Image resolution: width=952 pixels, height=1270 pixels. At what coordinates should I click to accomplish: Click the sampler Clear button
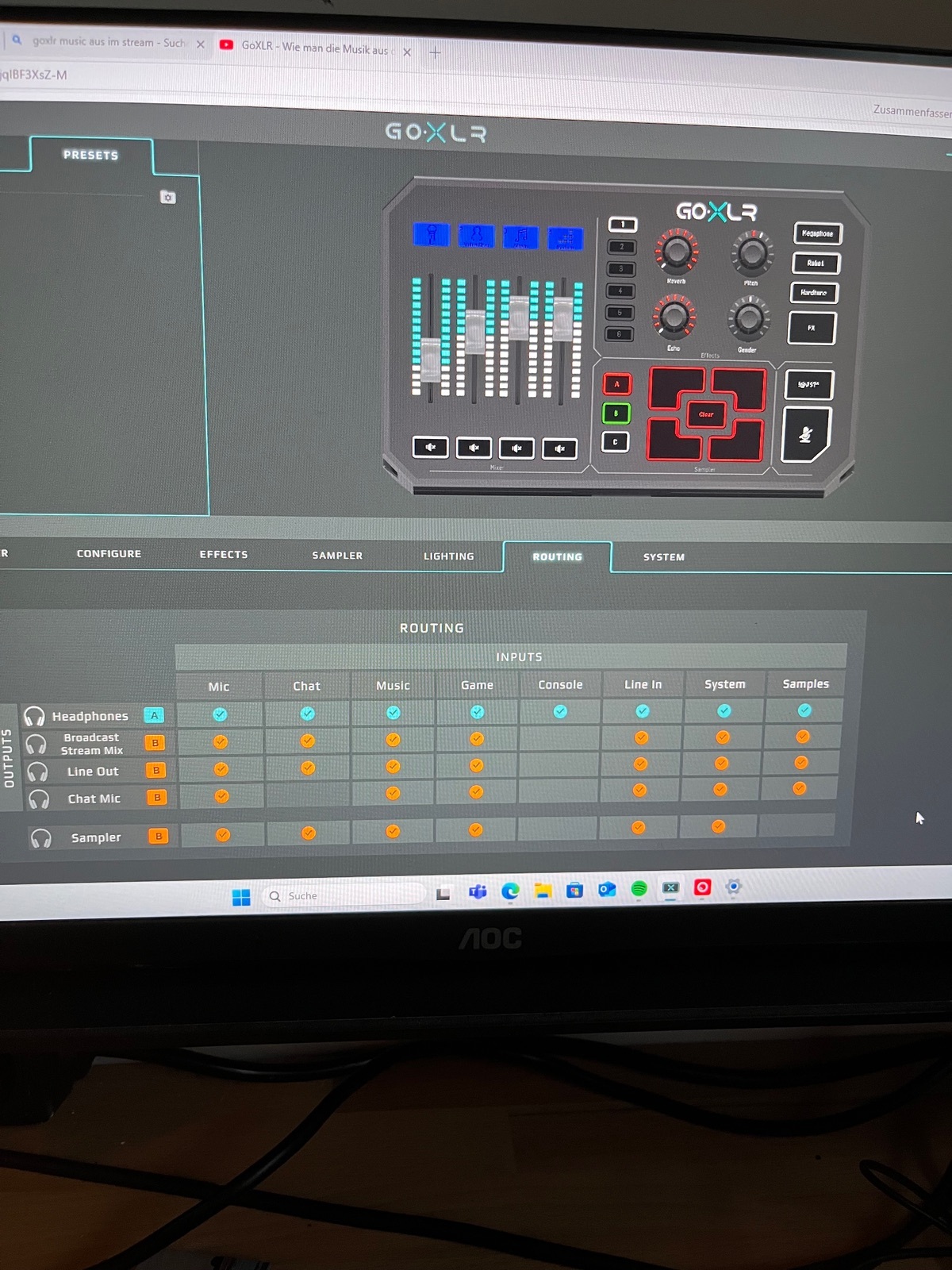pos(705,414)
